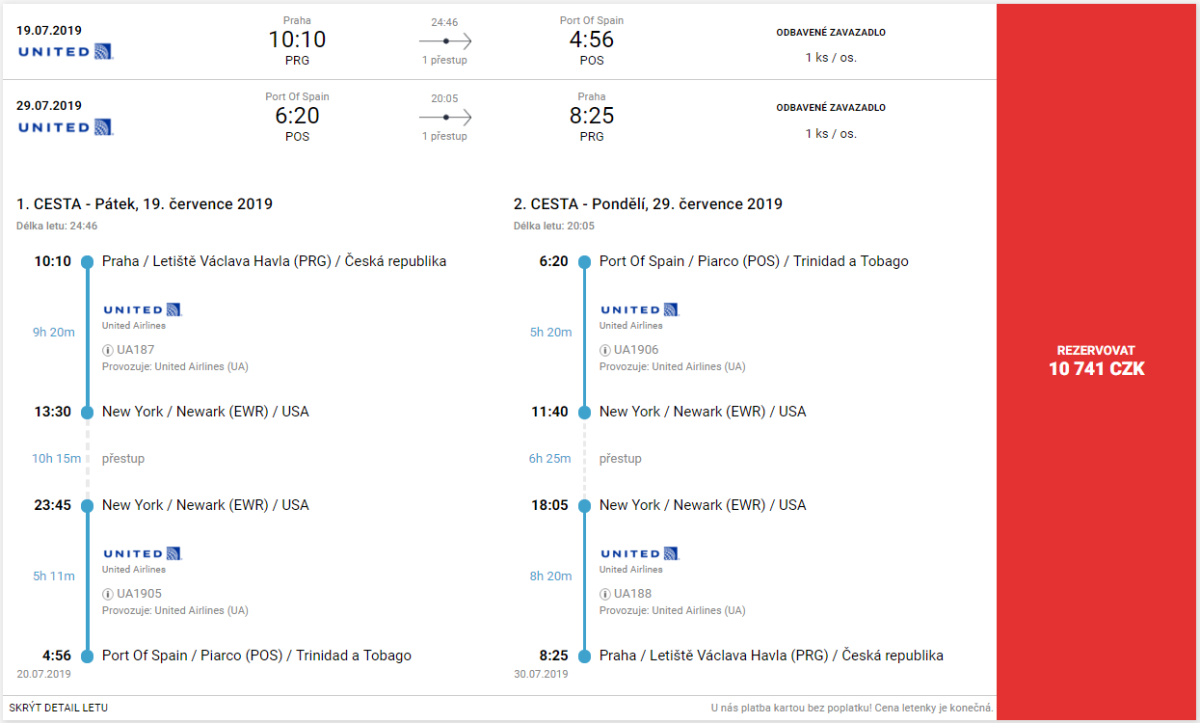Click the info icon beside flight UA187
This screenshot has width=1200, height=723.
tap(108, 350)
